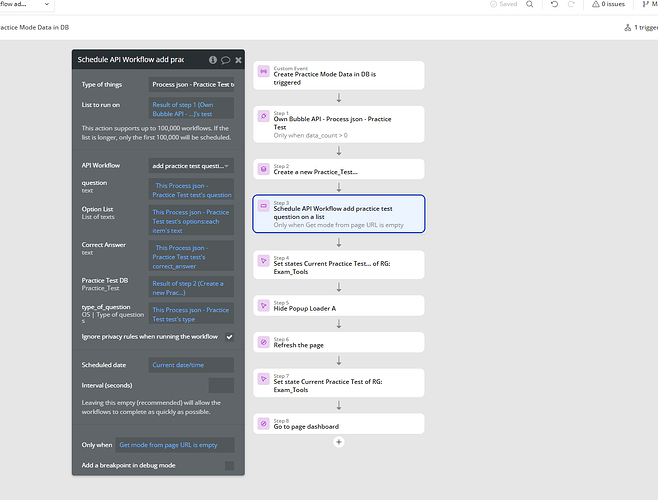Open the comment bubble icon in panel header
Viewport: 658px width, 500px height.
[225, 60]
